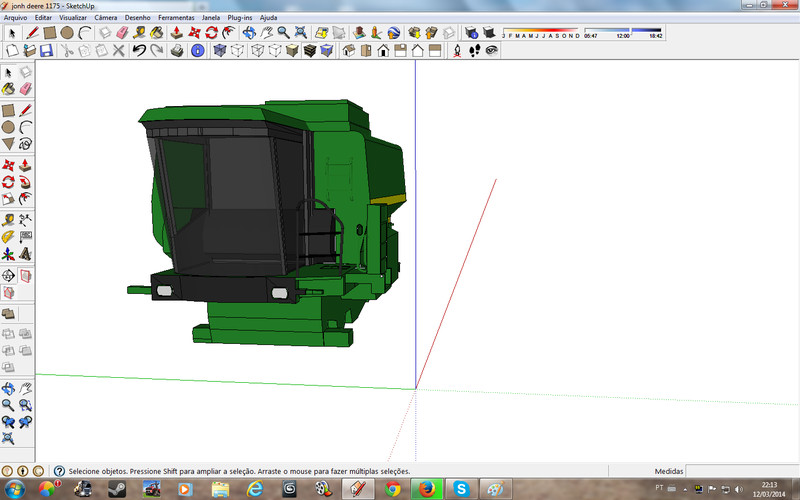800x500 pixels.
Task: Toggle Back Edges display
Action: [x=237, y=50]
